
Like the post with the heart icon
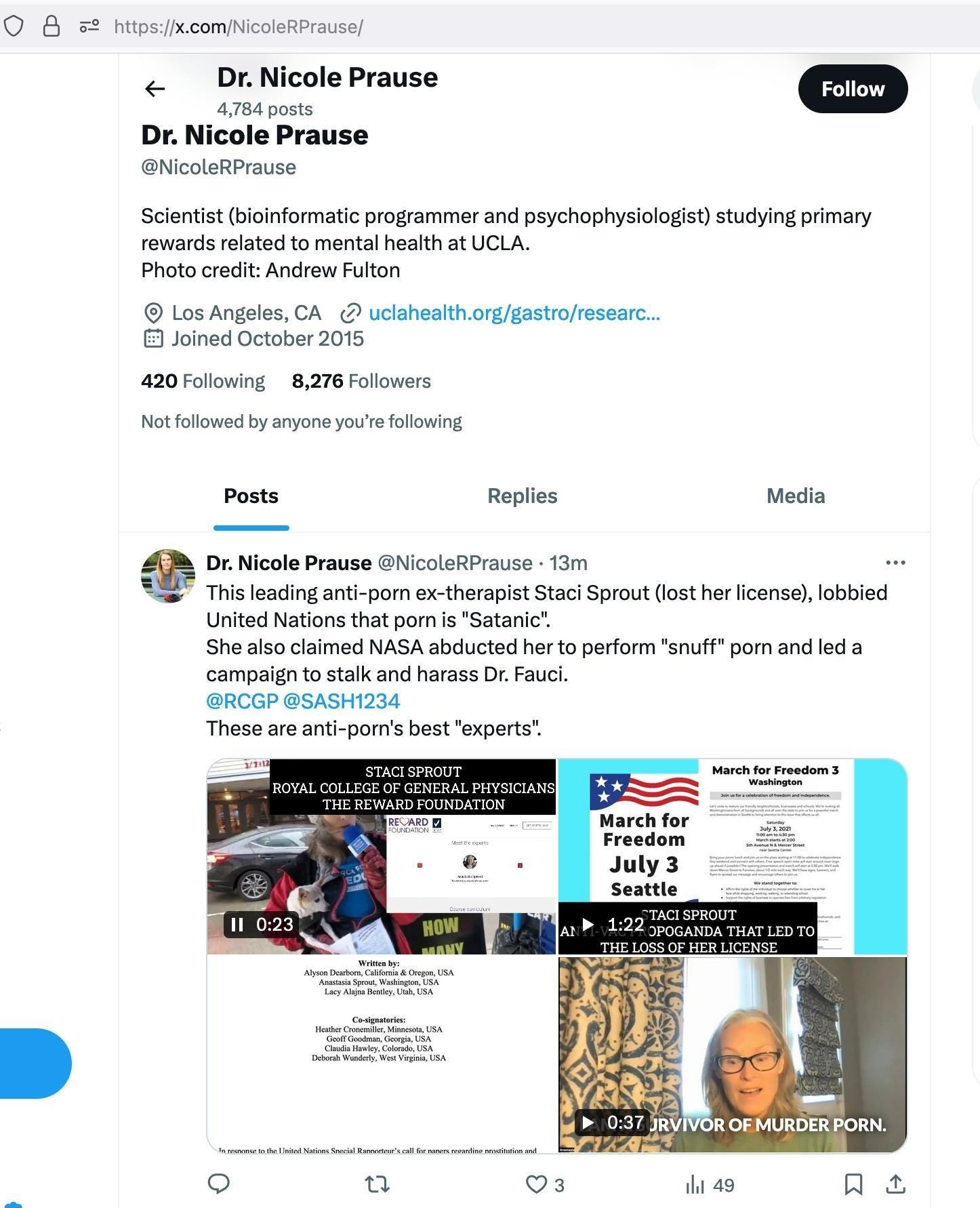click(x=536, y=1184)
